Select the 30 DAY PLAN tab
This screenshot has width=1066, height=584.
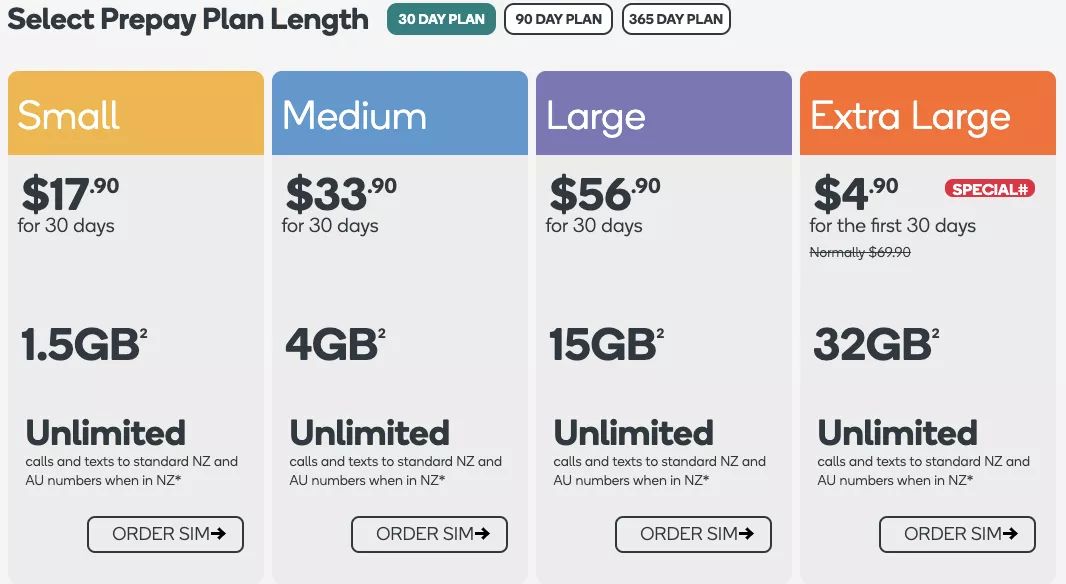point(441,20)
